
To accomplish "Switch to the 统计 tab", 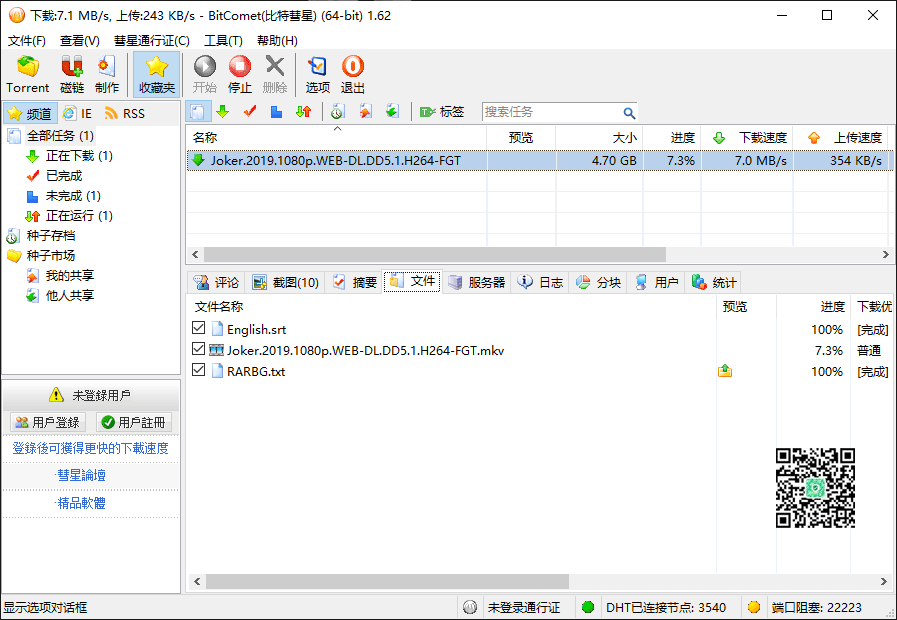I will (x=714, y=282).
